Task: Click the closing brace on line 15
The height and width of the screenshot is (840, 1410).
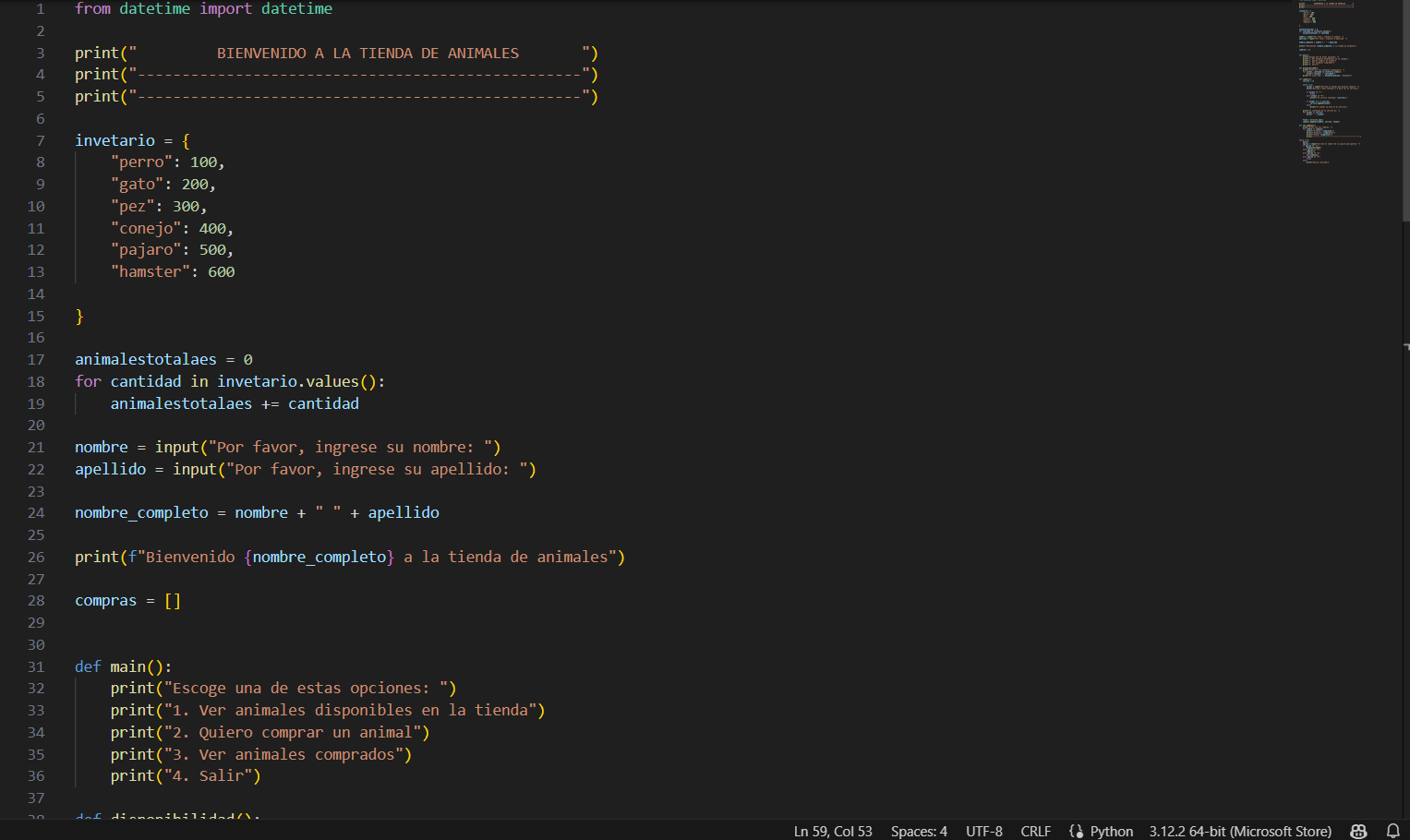Action: [79, 317]
